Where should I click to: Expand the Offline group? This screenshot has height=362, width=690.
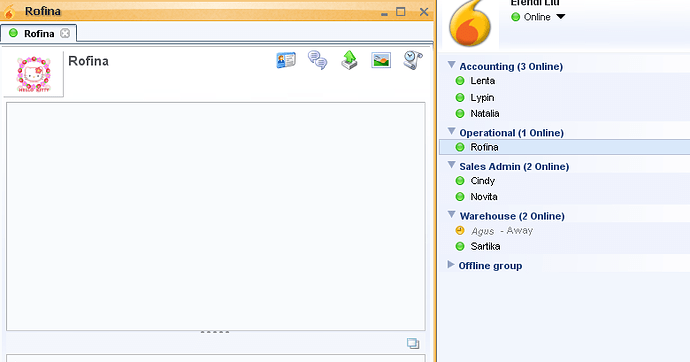coord(451,264)
